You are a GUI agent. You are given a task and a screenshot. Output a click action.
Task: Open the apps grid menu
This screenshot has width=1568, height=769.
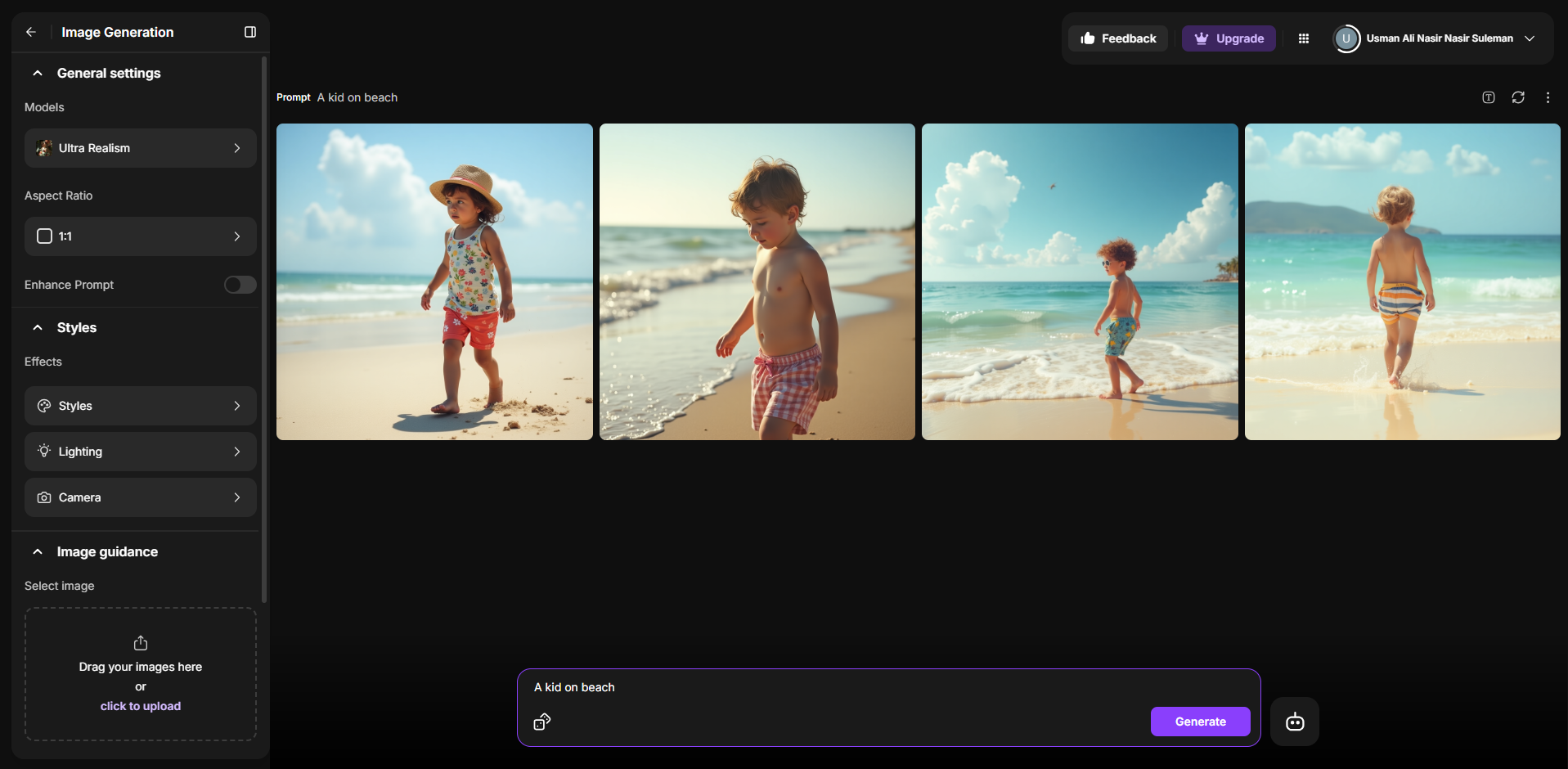point(1304,38)
